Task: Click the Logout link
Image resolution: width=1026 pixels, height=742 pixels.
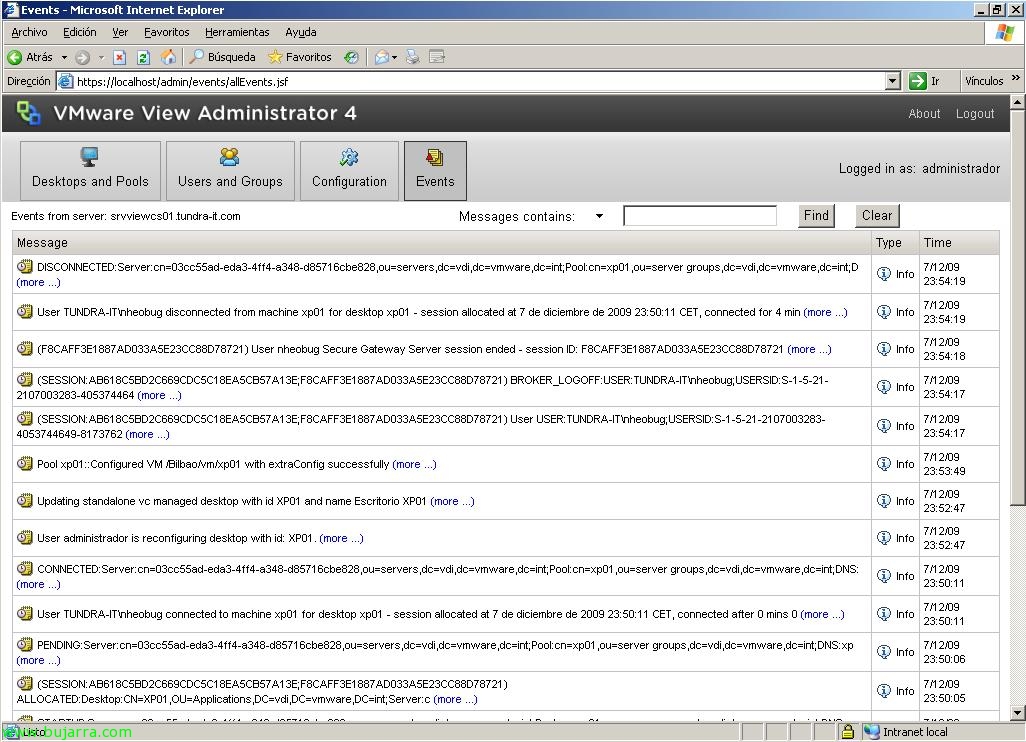Action: (975, 114)
